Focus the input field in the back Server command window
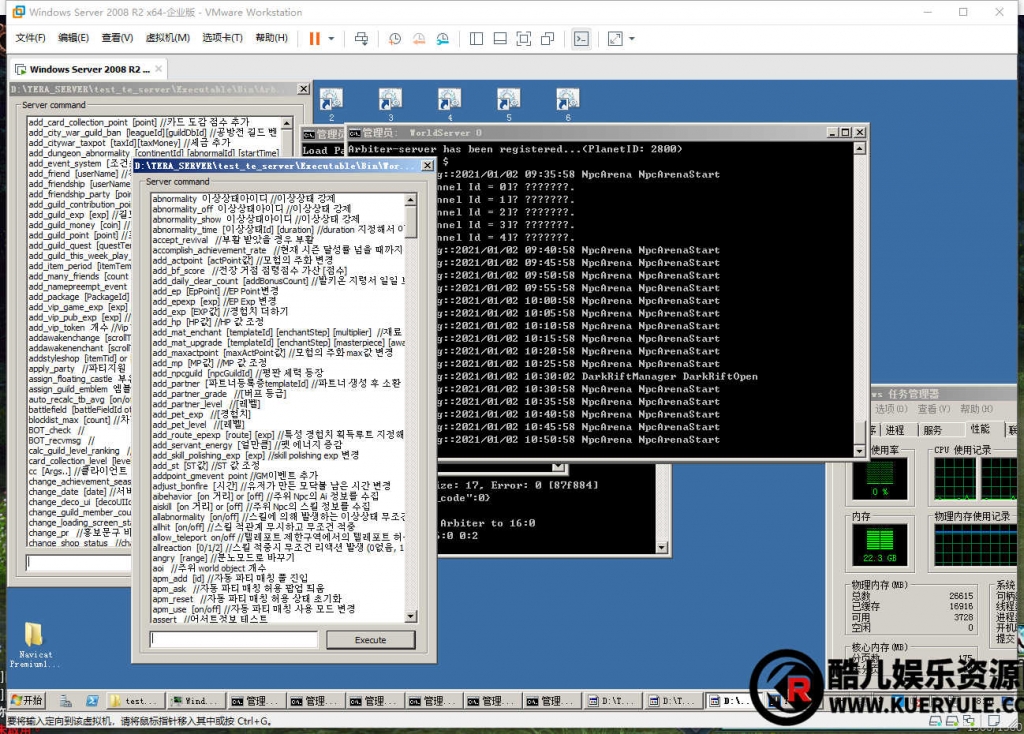 coord(78,562)
